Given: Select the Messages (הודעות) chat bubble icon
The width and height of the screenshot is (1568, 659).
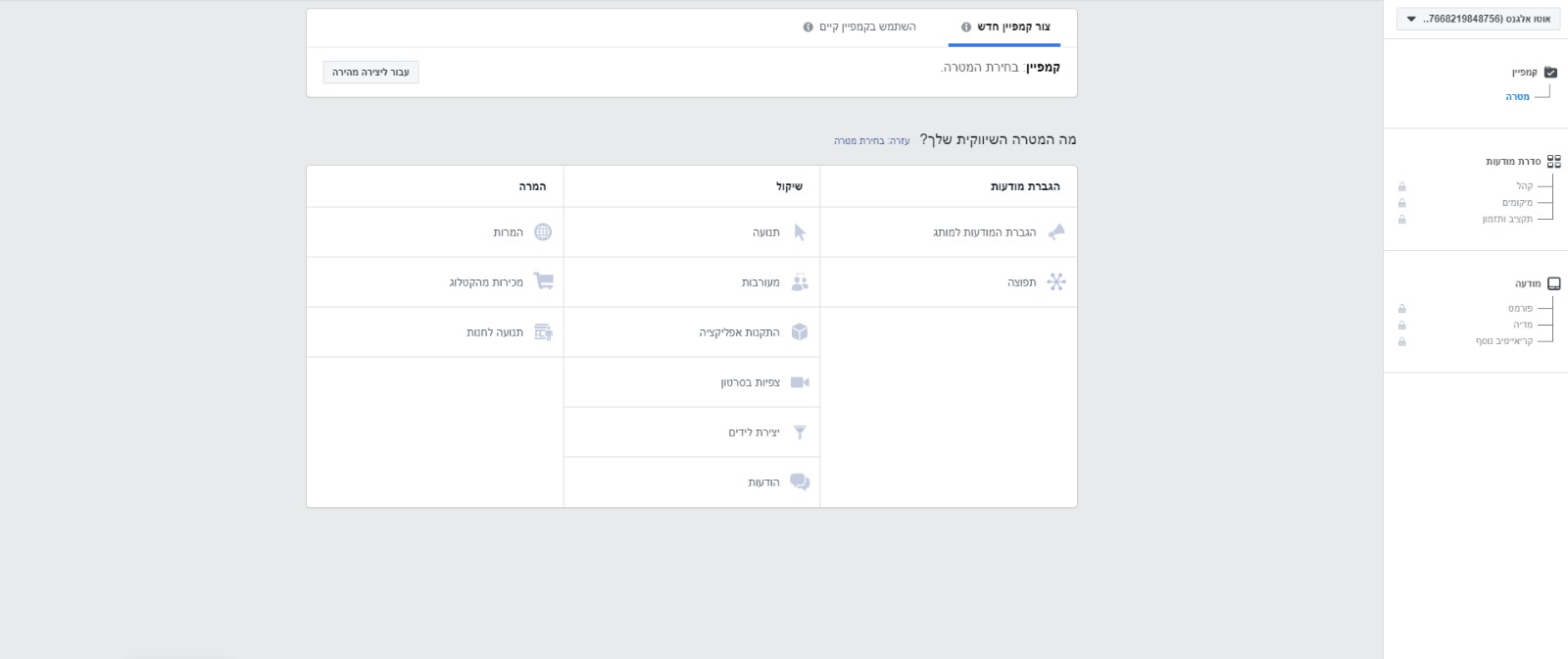Looking at the screenshot, I should pos(800,482).
